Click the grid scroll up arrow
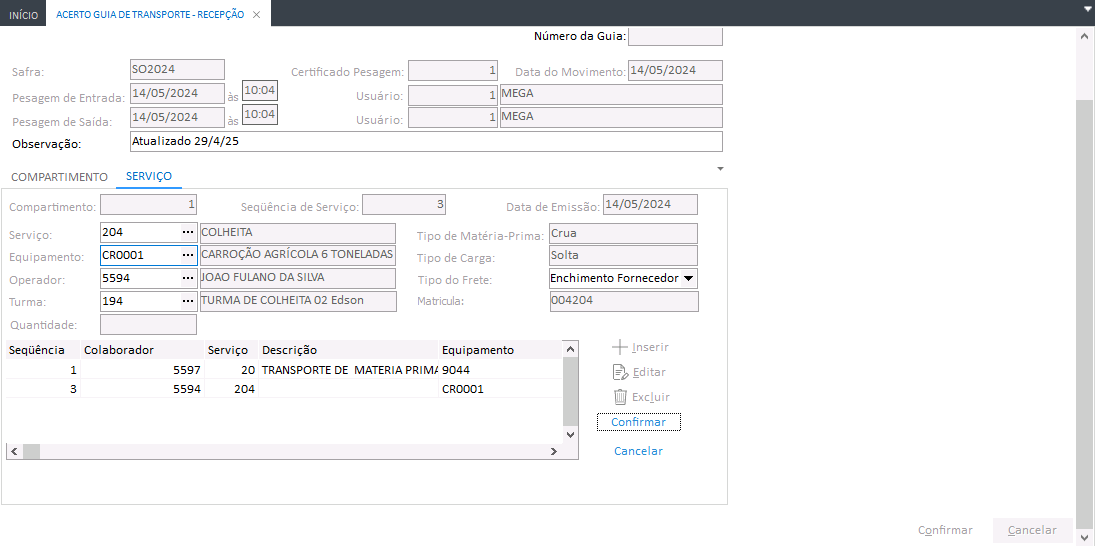This screenshot has width=1095, height=546. pos(571,348)
